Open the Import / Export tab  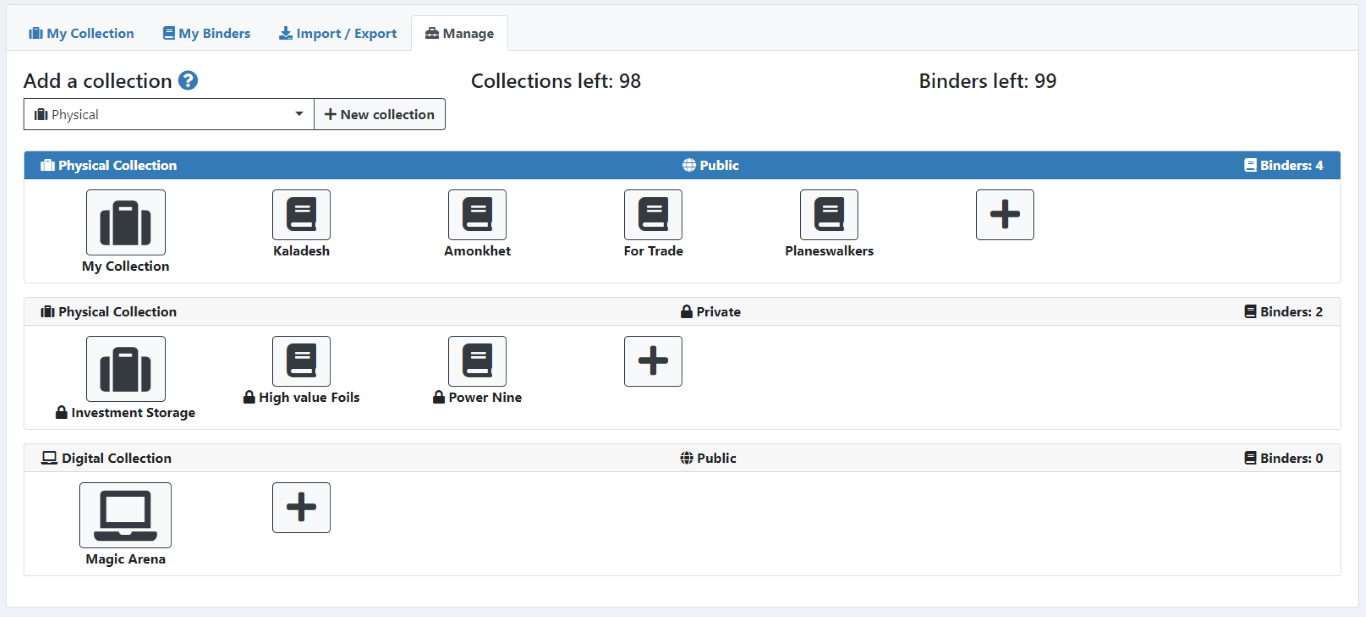[x=337, y=33]
